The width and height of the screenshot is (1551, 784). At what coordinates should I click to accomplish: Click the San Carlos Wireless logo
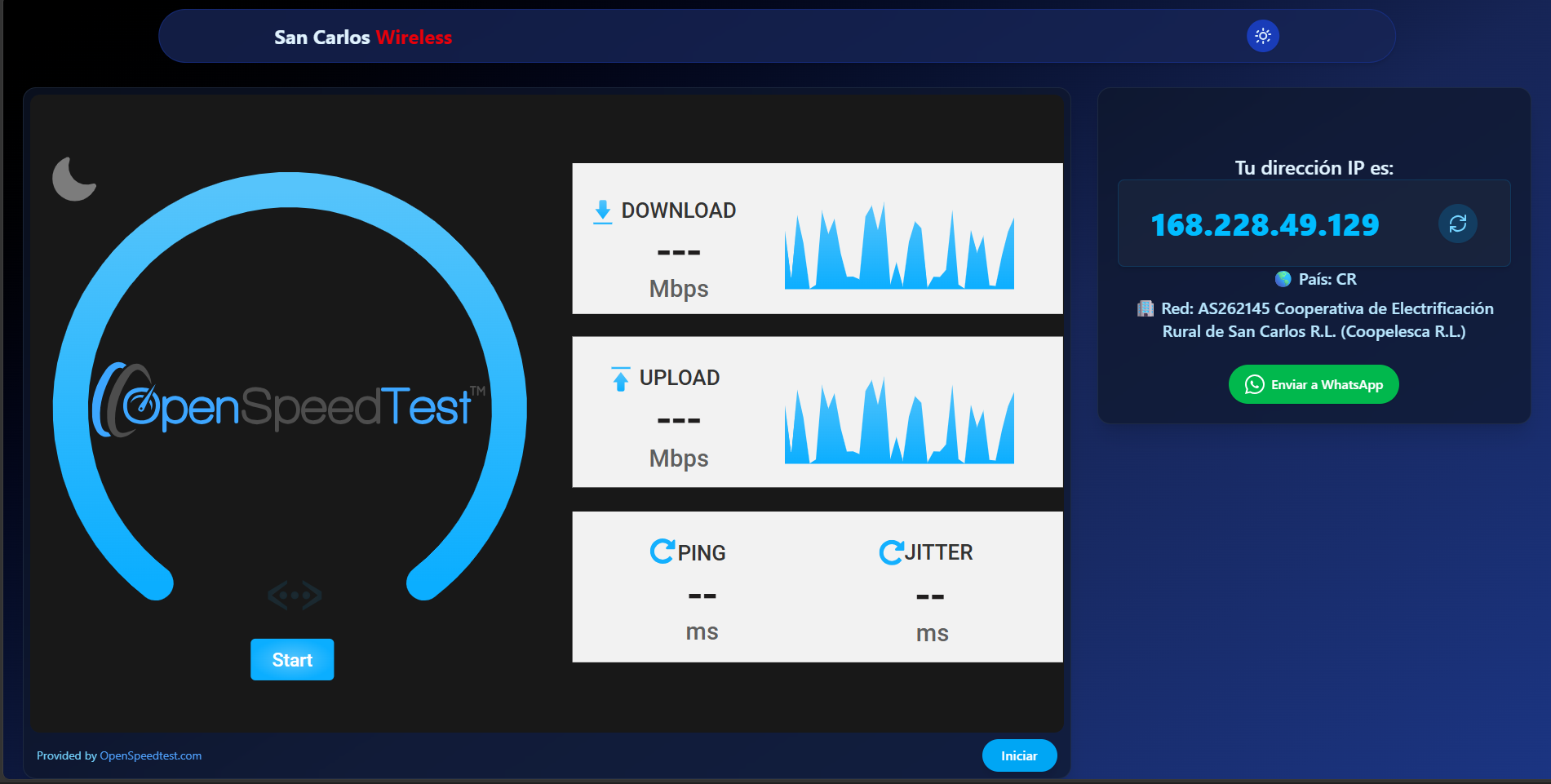pyautogui.click(x=363, y=38)
